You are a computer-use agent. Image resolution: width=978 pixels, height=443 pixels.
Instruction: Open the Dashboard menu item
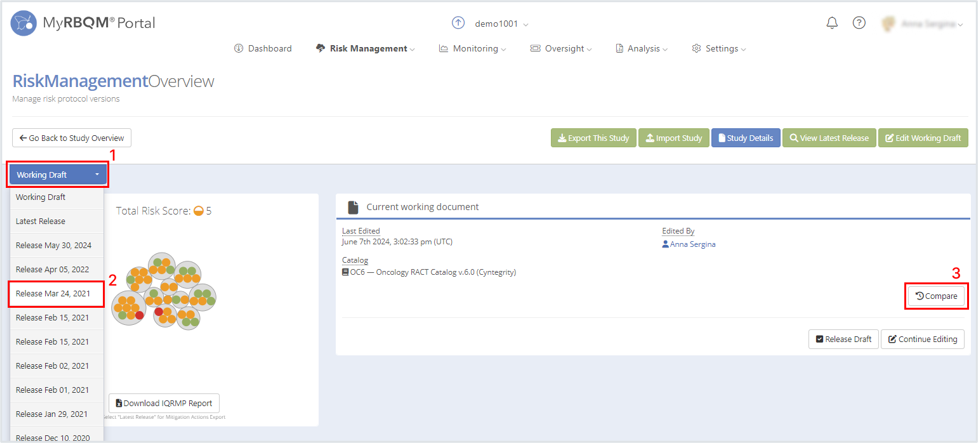[263, 48]
